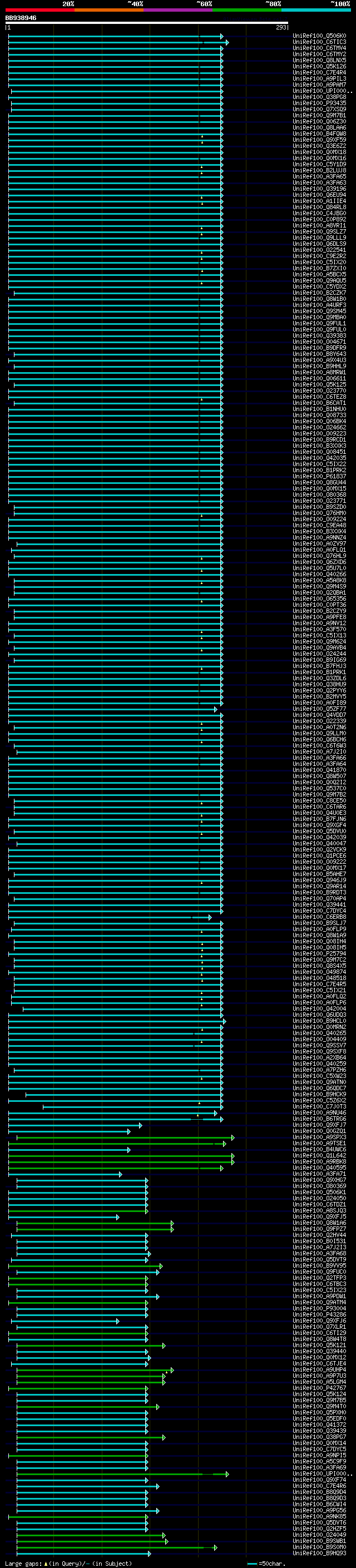Select UniRef100_A9PIL3 label
This screenshot has height=1568, width=356.
point(319,78)
